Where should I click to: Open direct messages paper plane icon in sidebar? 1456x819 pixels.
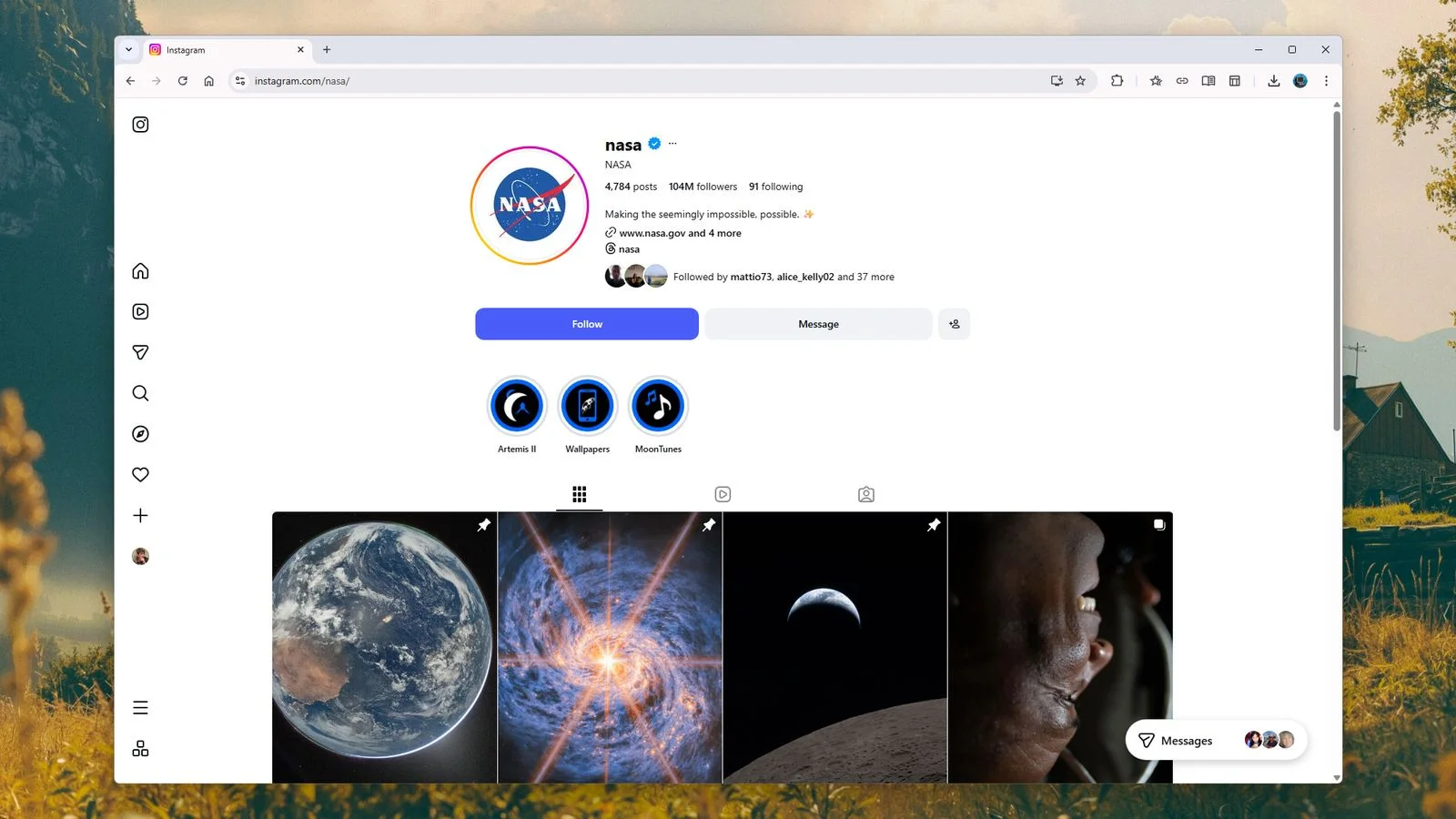coord(140,352)
